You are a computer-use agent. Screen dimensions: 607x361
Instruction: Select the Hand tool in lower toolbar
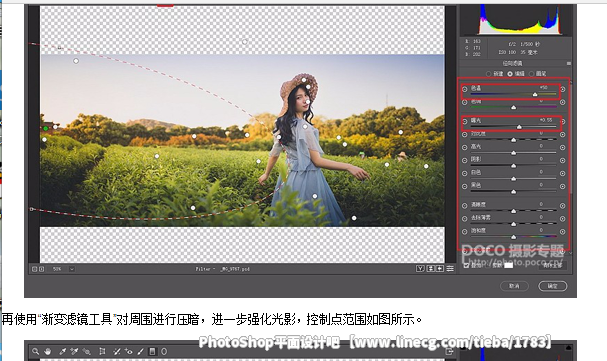point(48,351)
